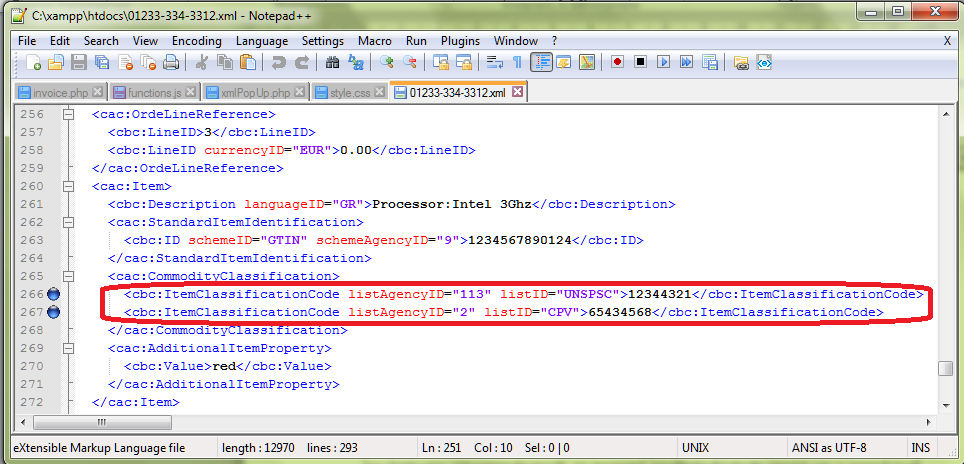Image resolution: width=964 pixels, height=464 pixels.
Task: Open the View menu
Action: coord(145,41)
